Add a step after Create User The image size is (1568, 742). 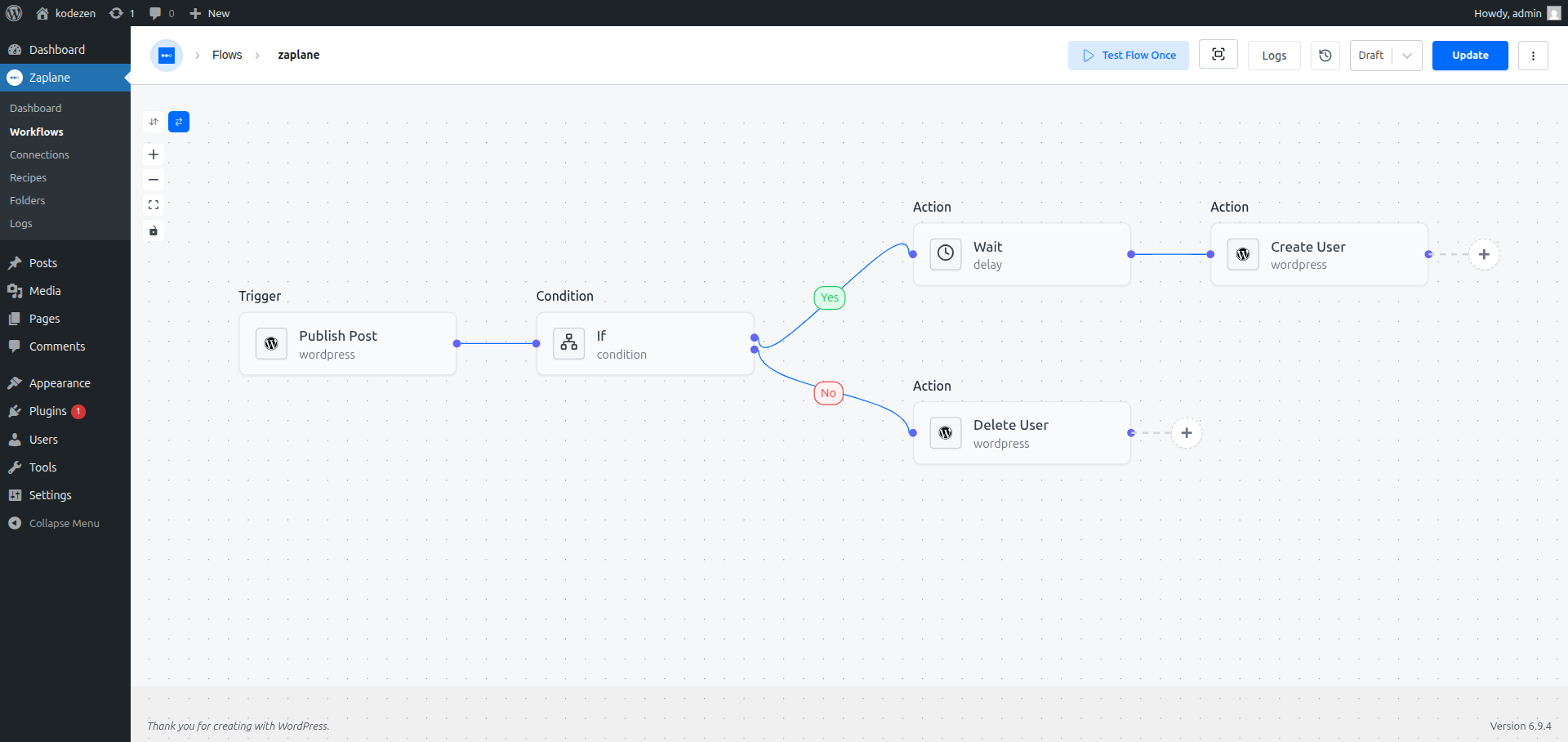(x=1484, y=254)
